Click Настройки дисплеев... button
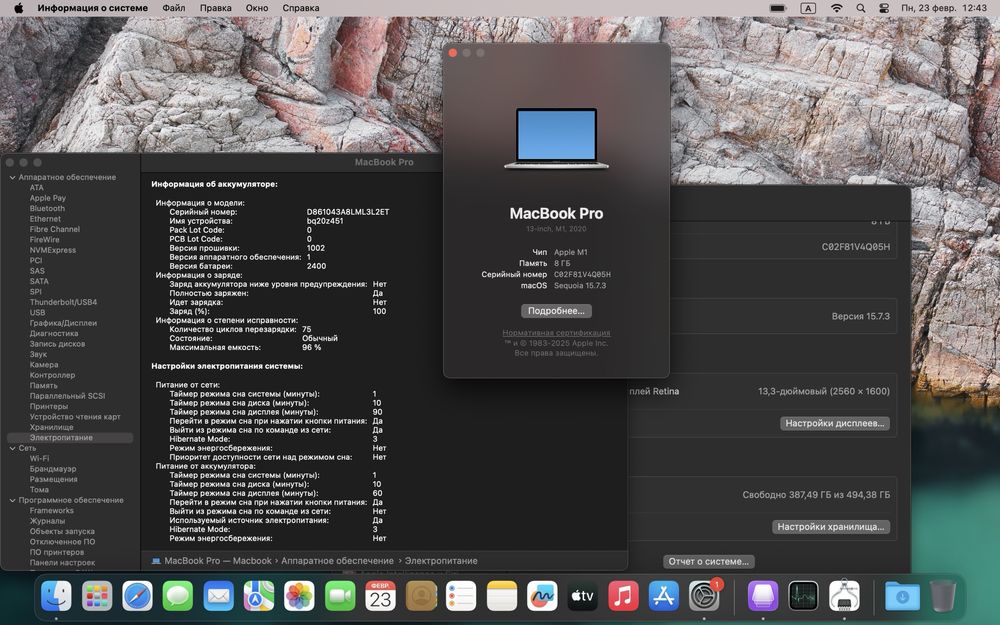The width and height of the screenshot is (1000, 625). 835,423
